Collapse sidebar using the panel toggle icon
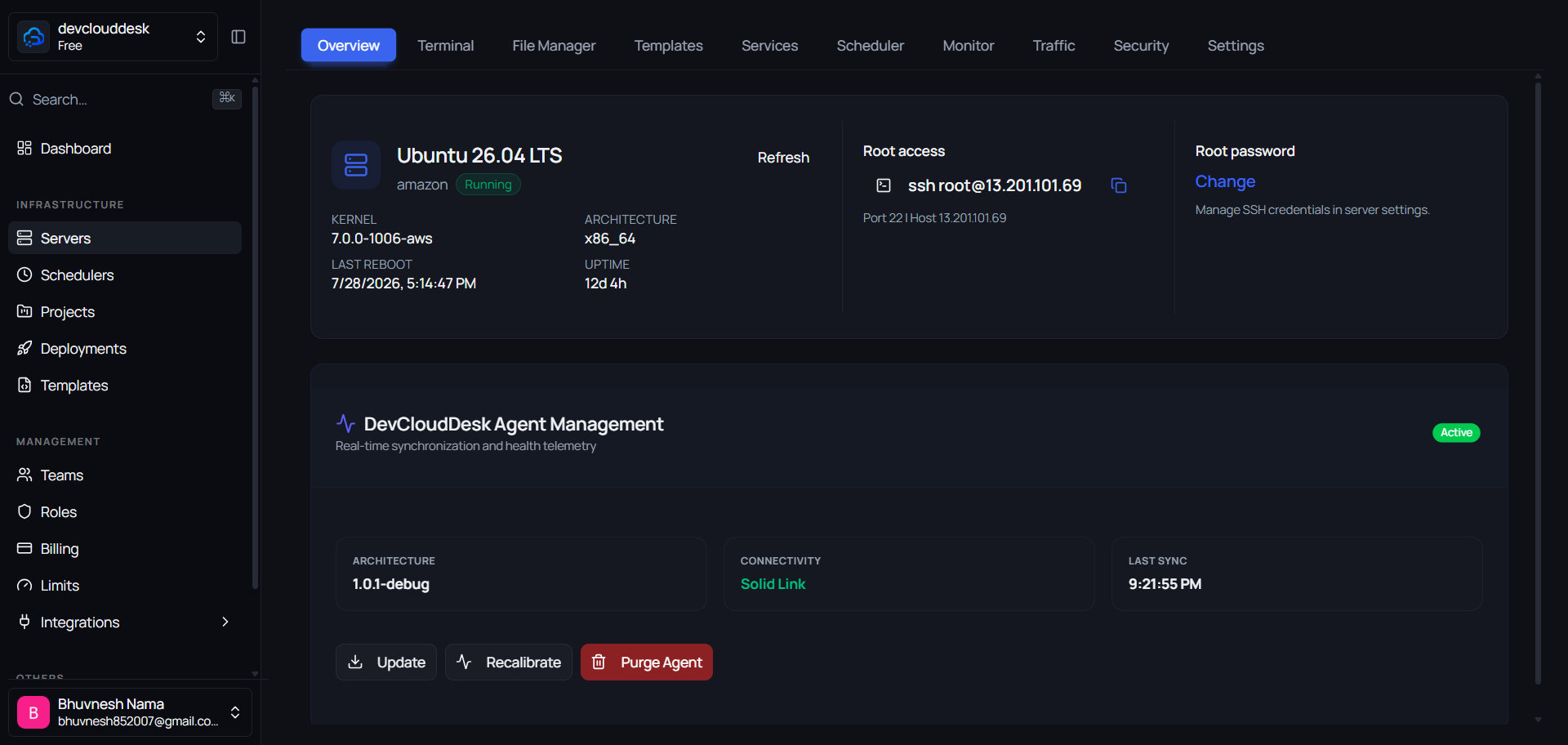The image size is (1568, 745). point(238,37)
